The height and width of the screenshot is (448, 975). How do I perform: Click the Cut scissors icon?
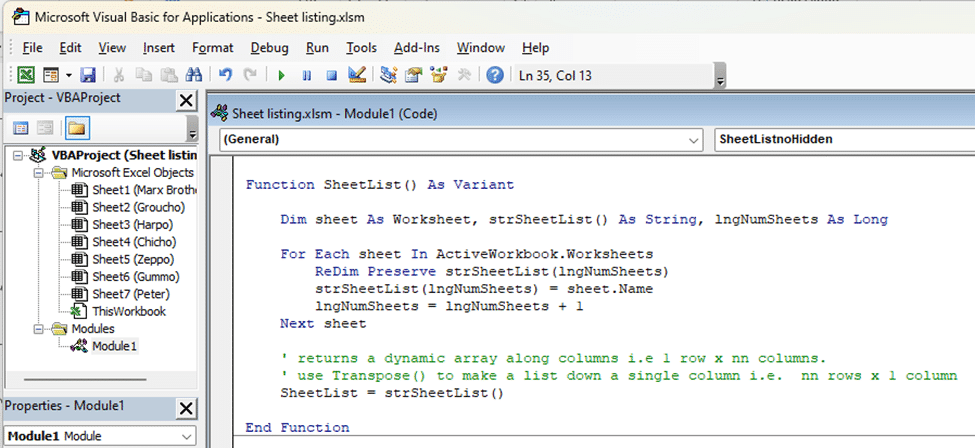119,75
